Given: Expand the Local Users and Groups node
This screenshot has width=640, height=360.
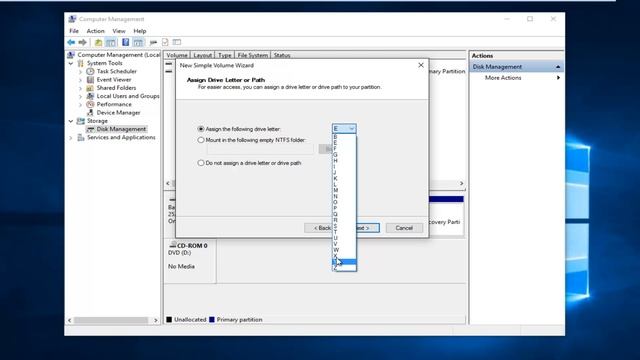Looking at the screenshot, I should tap(80, 96).
